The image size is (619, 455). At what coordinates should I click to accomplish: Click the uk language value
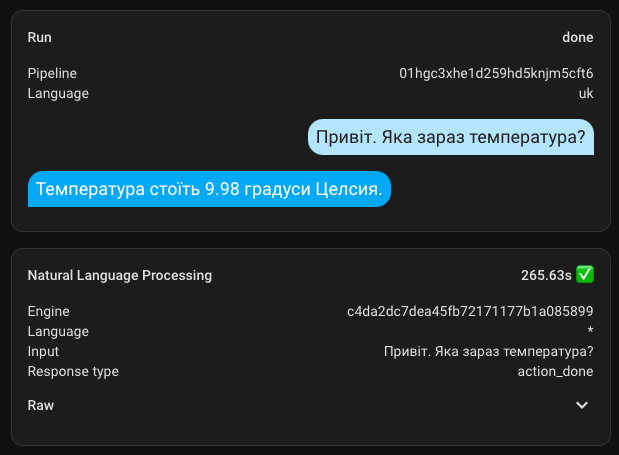[586, 93]
